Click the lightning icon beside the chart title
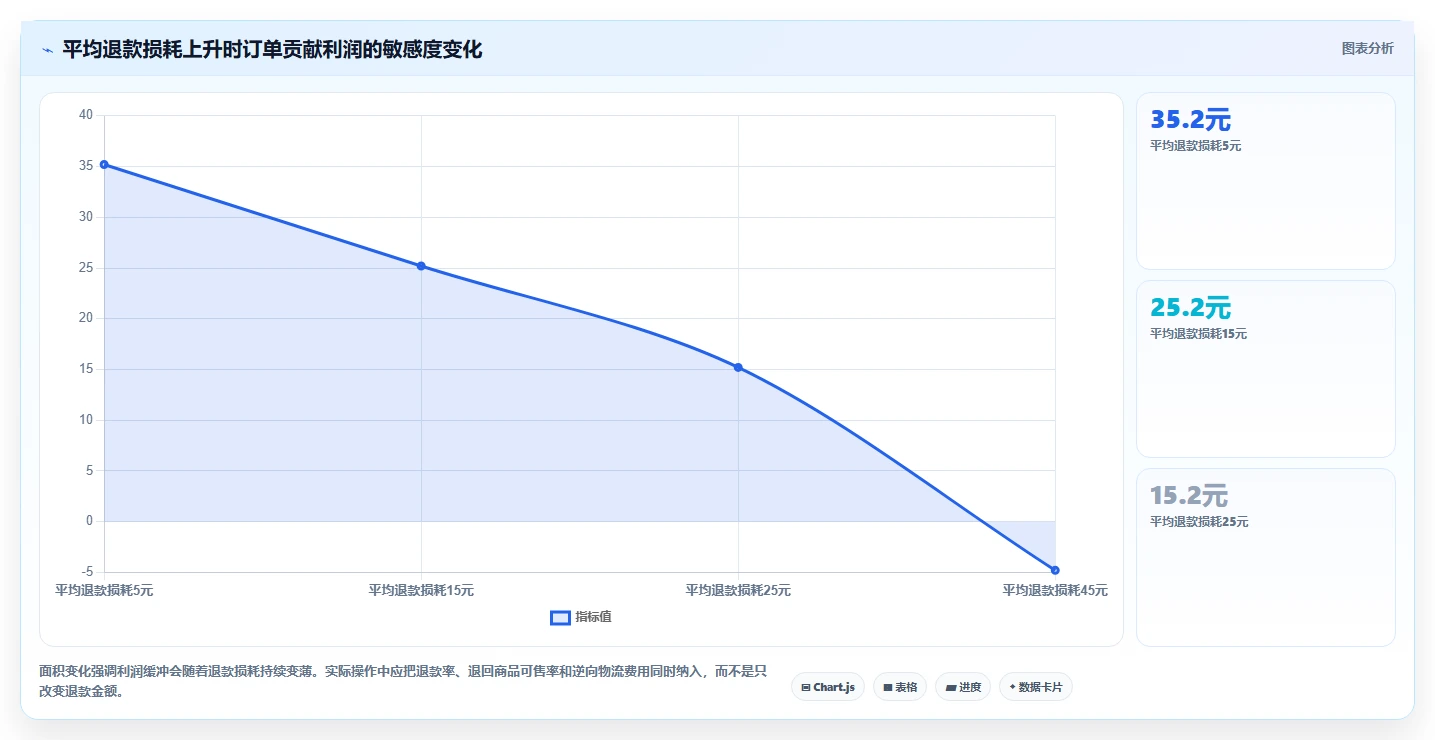 (x=47, y=49)
